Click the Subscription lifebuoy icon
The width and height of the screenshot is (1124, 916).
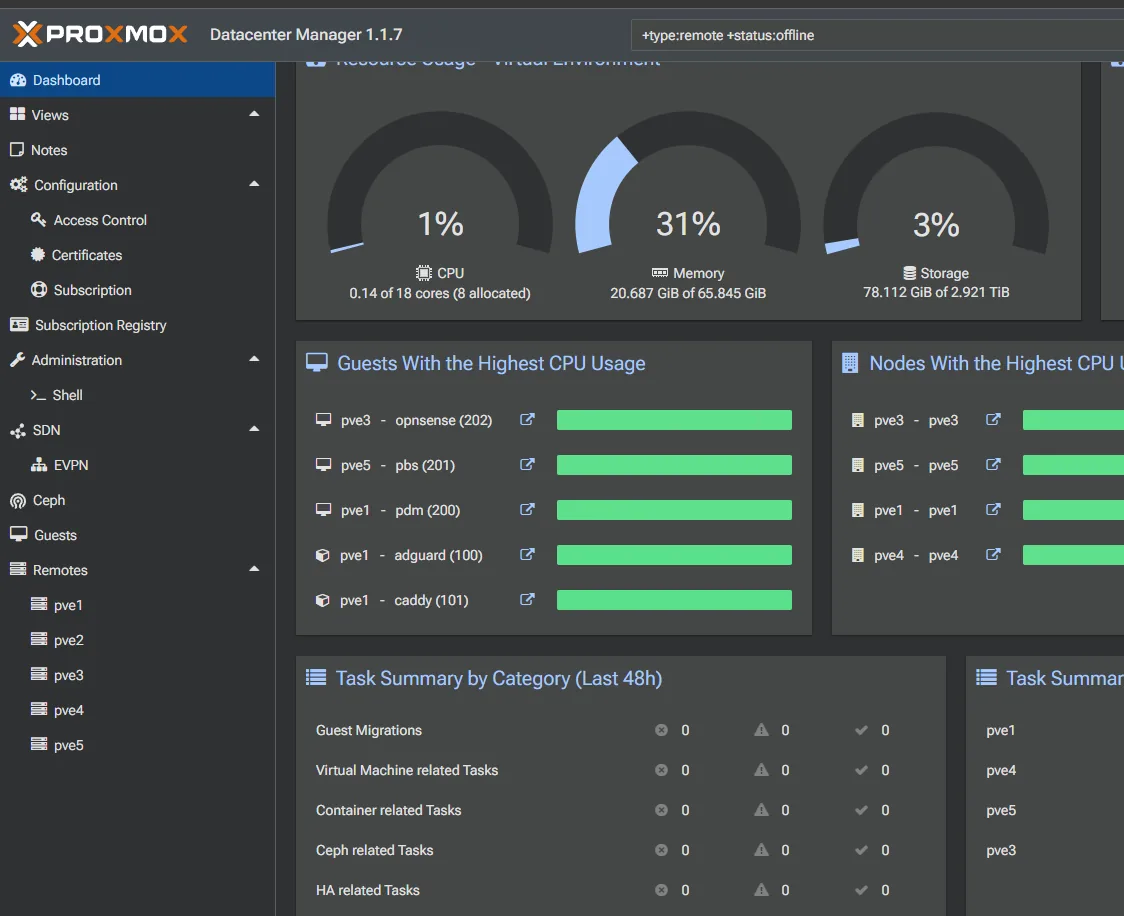[39, 290]
